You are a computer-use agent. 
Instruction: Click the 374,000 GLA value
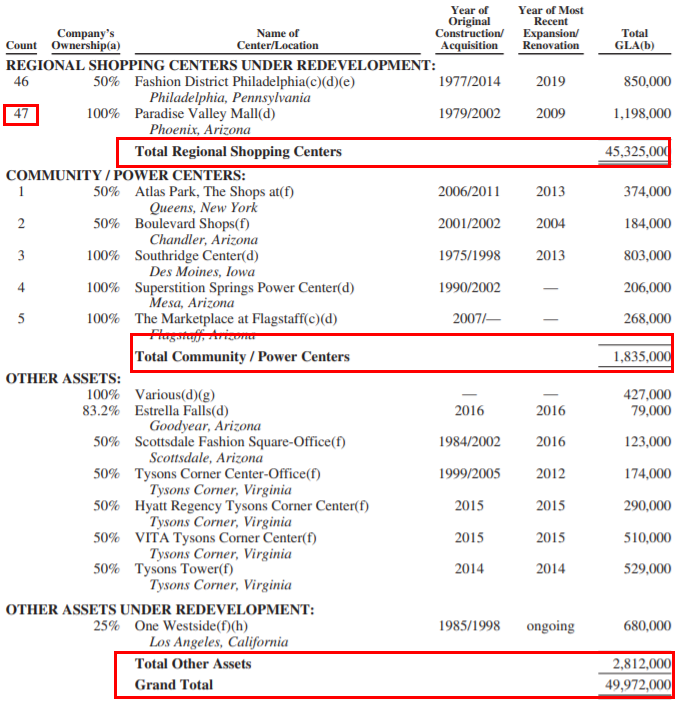(x=647, y=191)
